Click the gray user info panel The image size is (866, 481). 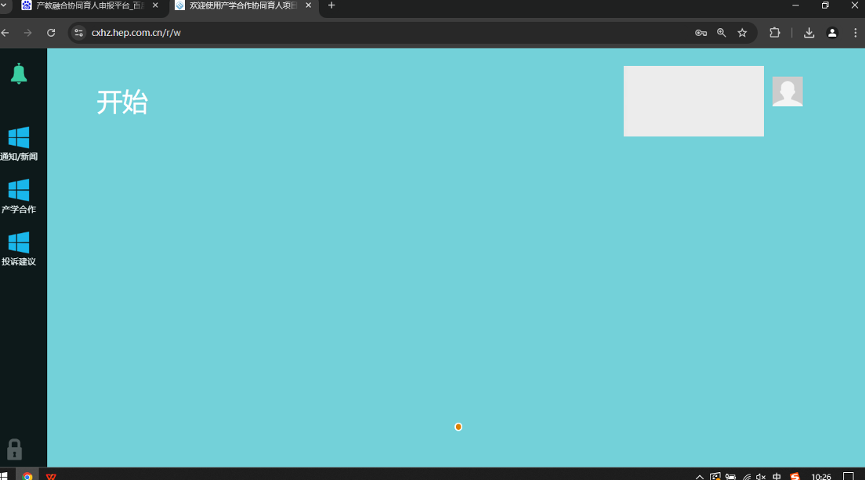693,101
